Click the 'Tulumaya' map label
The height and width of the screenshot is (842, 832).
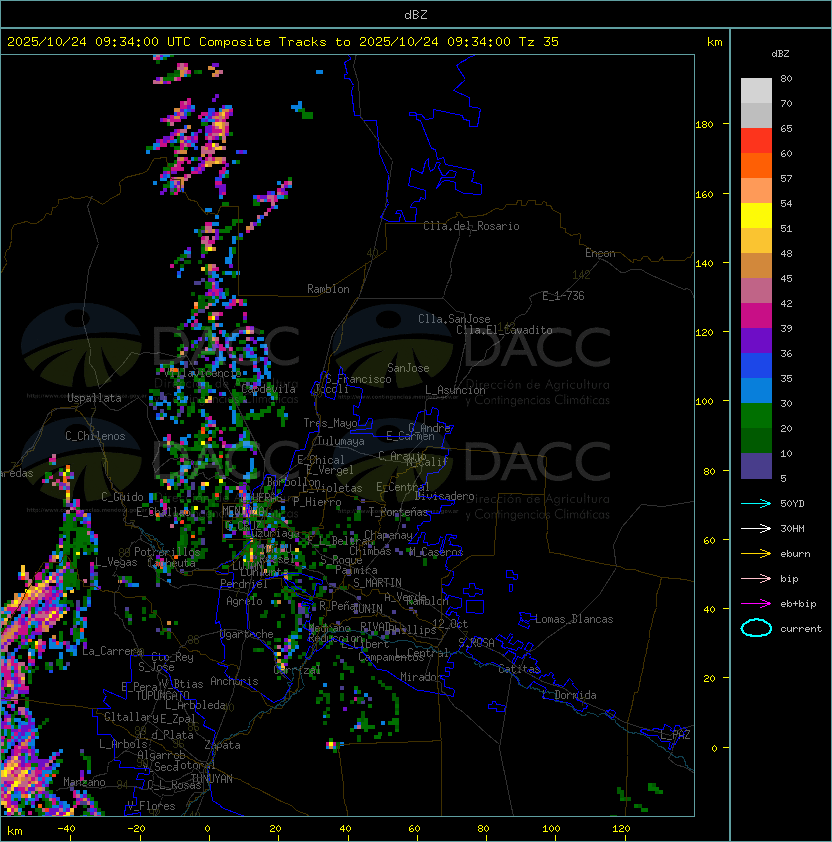click(341, 441)
